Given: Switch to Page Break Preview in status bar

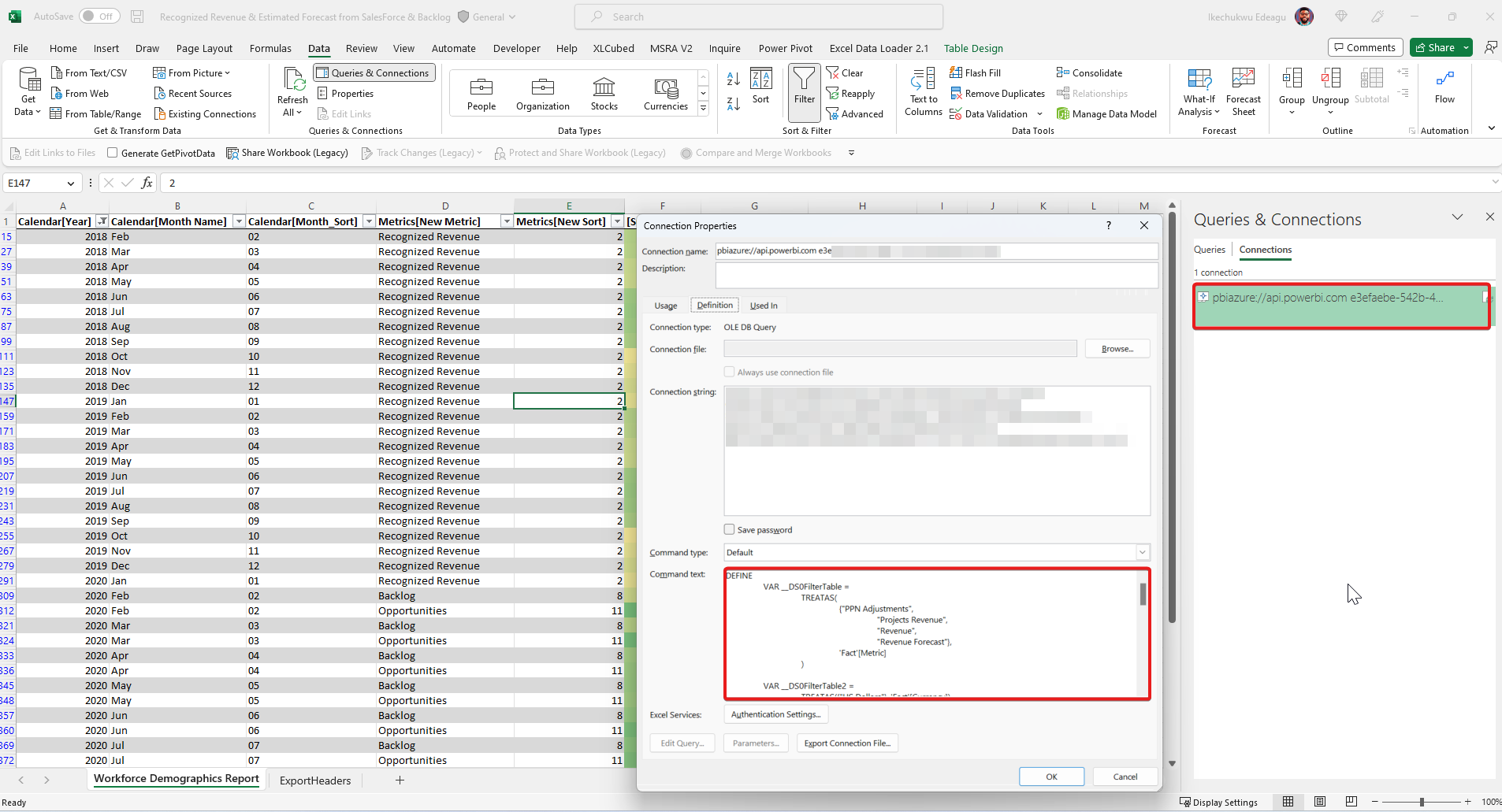Looking at the screenshot, I should [x=1351, y=802].
